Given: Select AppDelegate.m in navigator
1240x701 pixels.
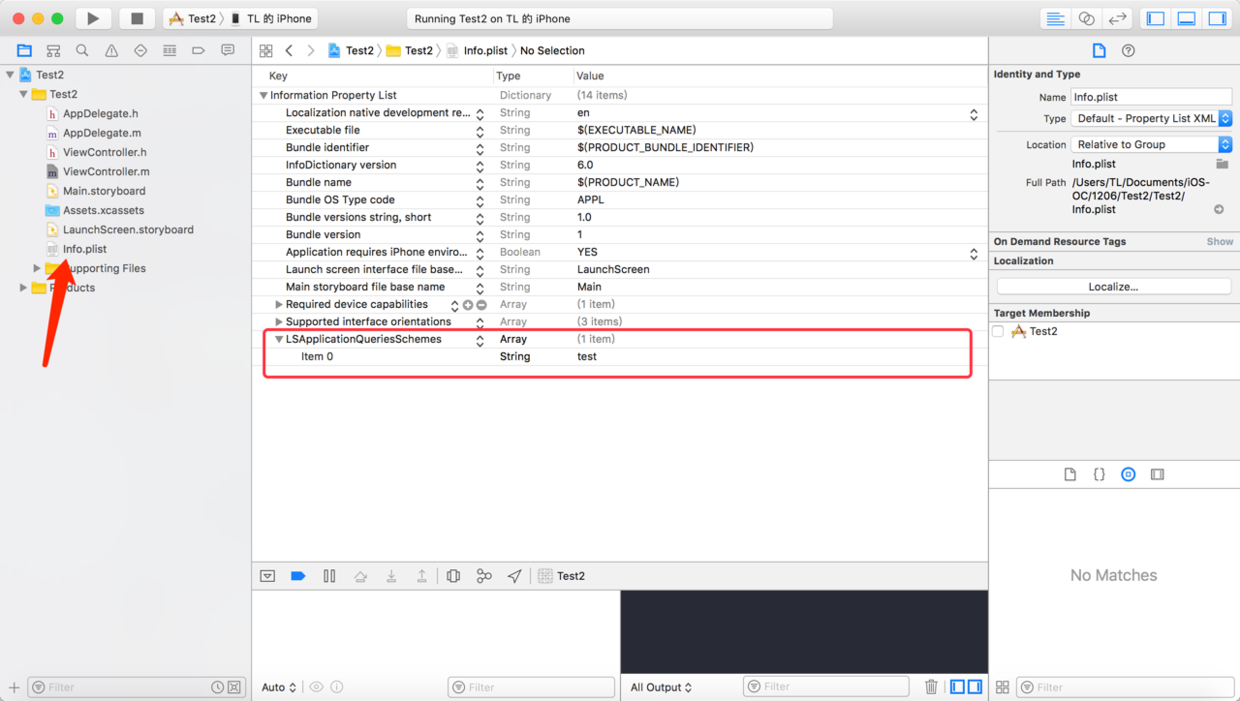Looking at the screenshot, I should (x=101, y=132).
